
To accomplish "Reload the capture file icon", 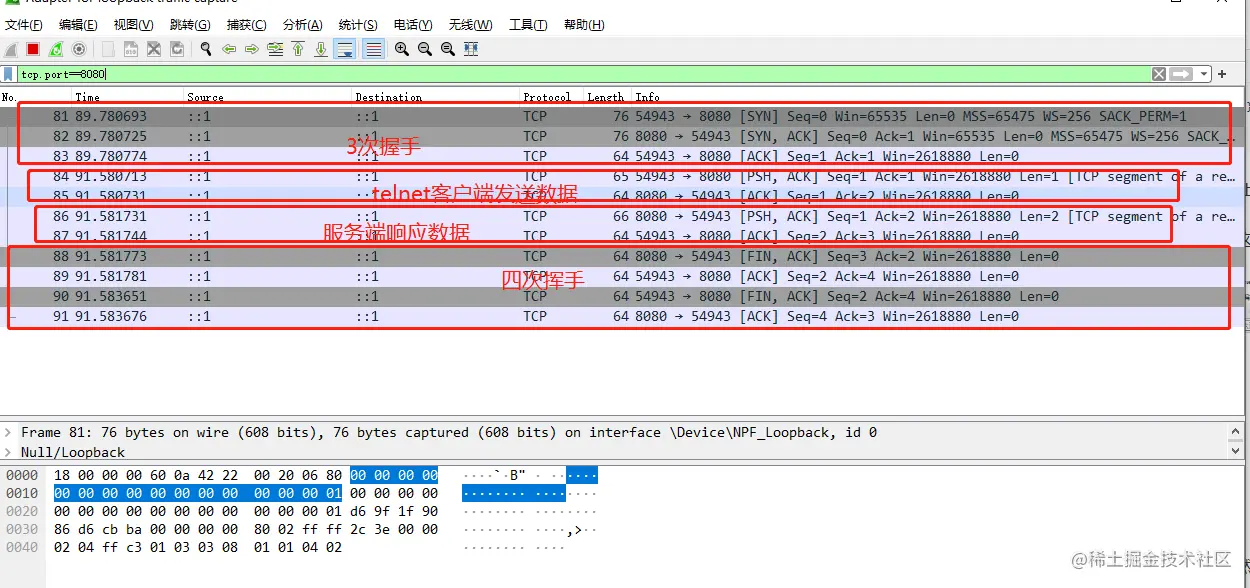I will click(177, 49).
